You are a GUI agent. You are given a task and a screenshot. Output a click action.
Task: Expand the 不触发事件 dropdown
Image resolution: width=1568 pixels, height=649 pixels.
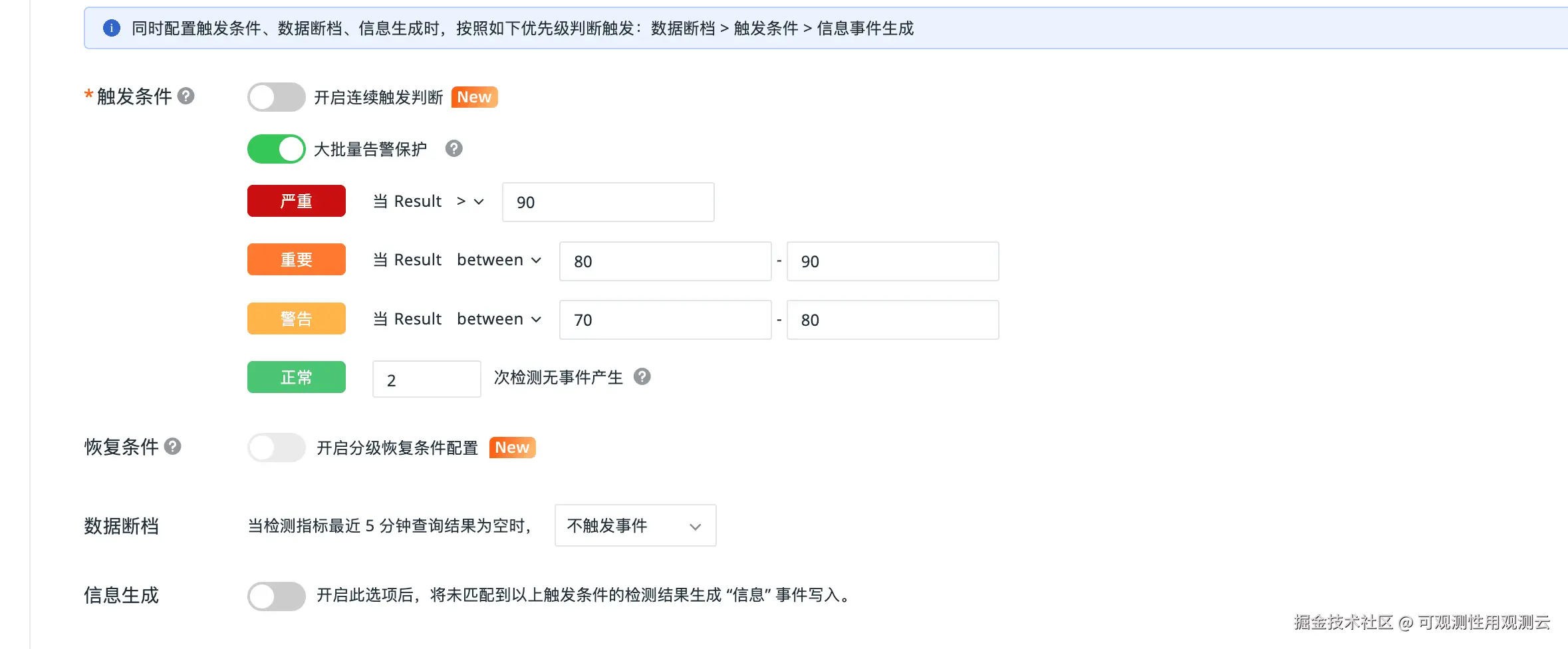[635, 526]
